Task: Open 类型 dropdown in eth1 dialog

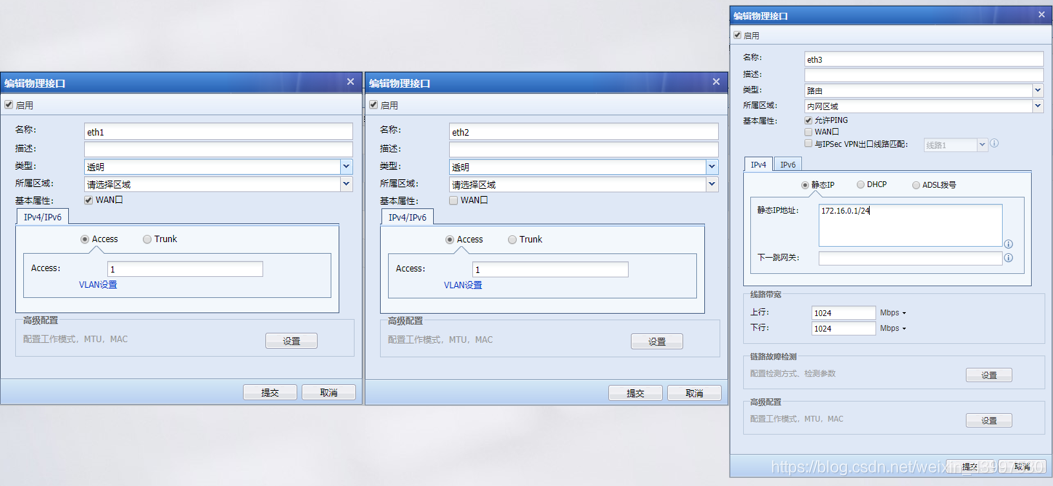Action: (346, 167)
